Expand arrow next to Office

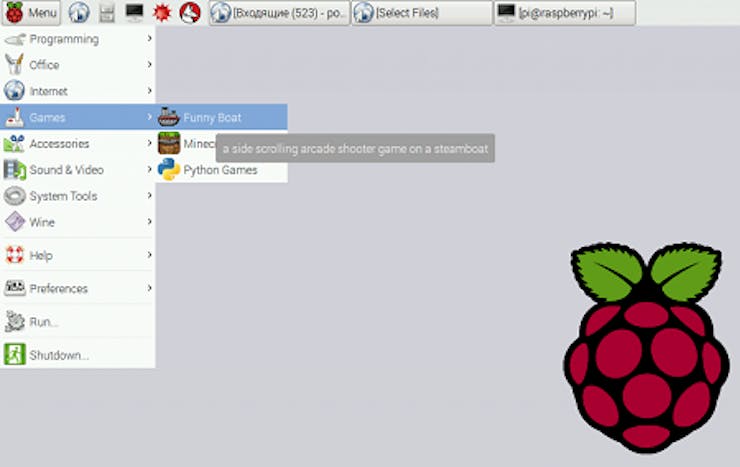click(x=149, y=64)
